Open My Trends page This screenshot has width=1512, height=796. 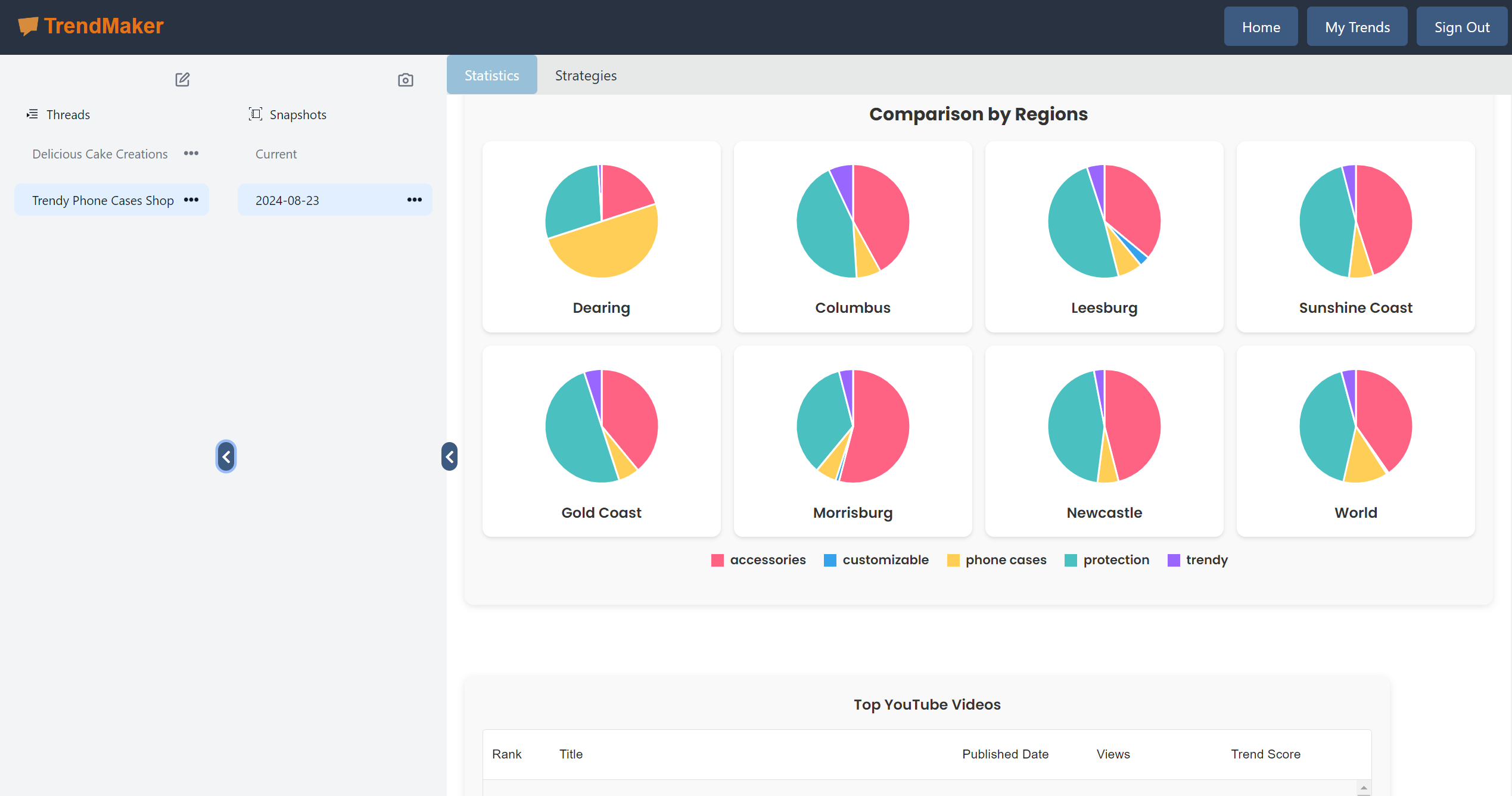click(x=1357, y=27)
